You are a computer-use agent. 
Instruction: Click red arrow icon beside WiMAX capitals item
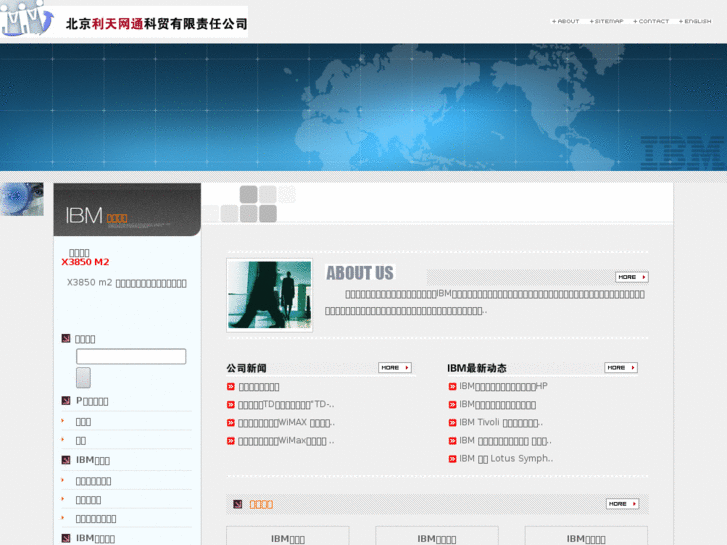pos(231,423)
